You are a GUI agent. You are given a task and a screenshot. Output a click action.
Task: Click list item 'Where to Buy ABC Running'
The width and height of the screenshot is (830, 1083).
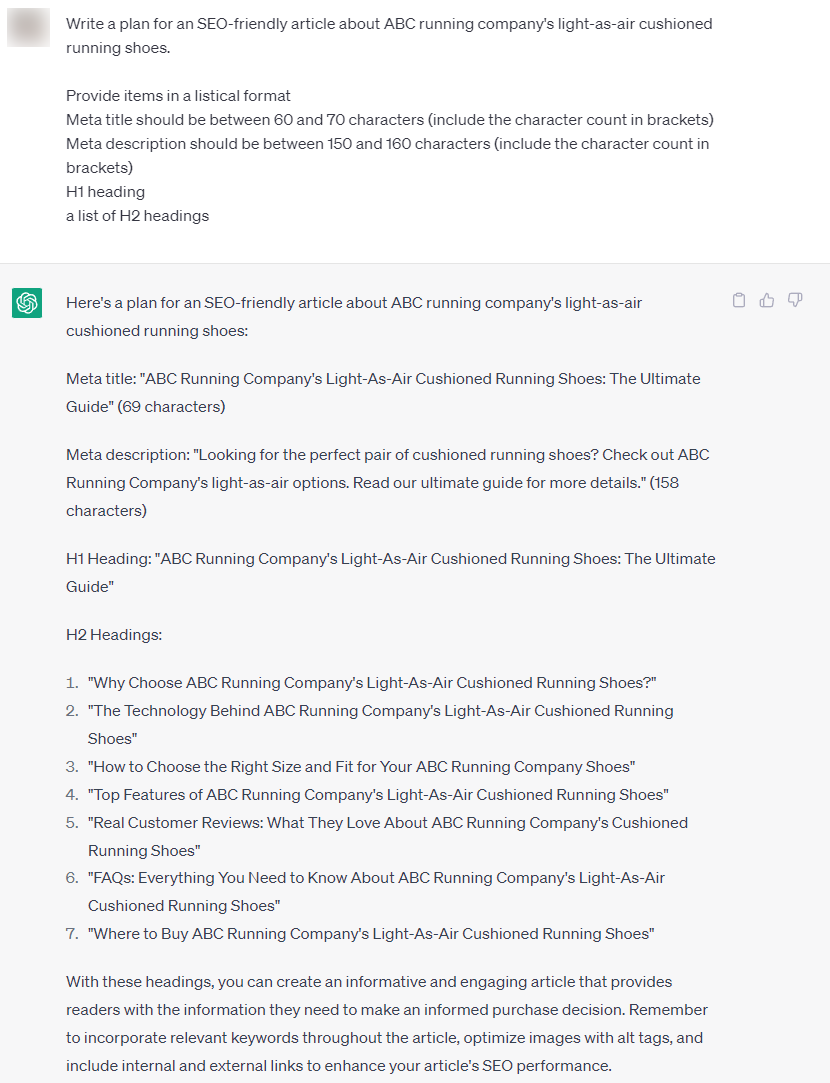371,934
